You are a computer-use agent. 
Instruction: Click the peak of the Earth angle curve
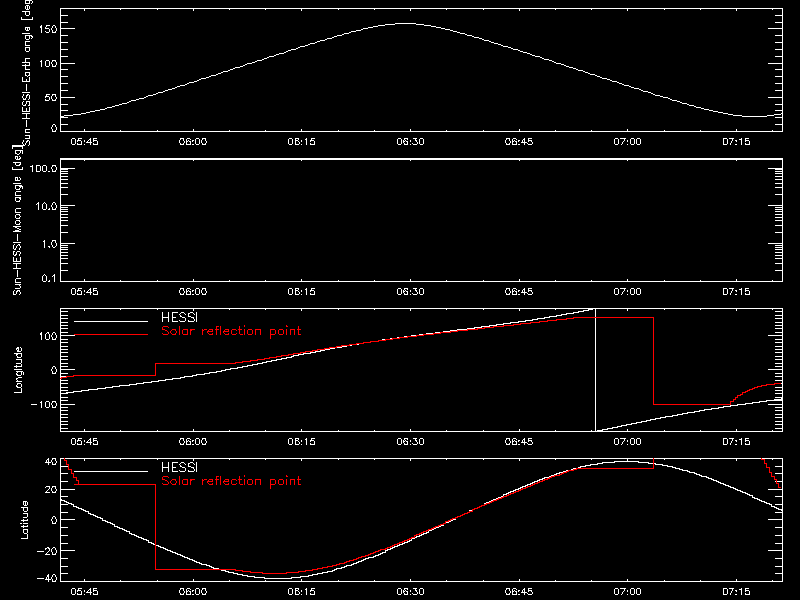tap(406, 23)
